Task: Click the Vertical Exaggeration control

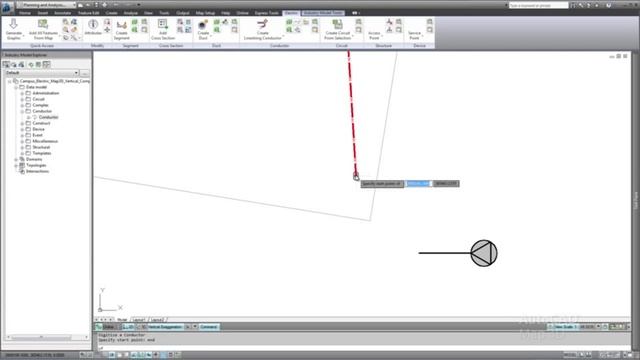Action: [x=165, y=327]
